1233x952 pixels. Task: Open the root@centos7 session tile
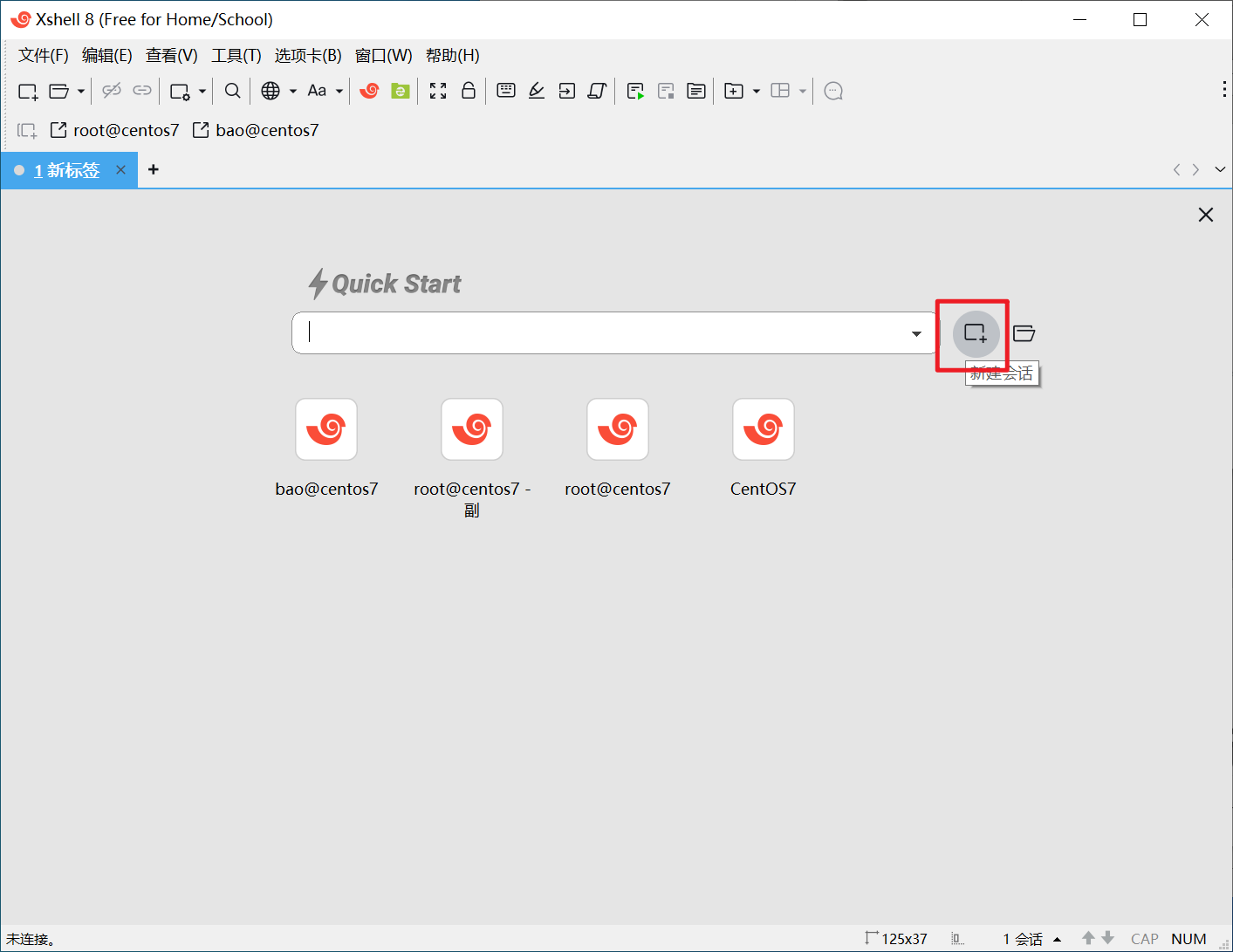pyautogui.click(x=618, y=429)
